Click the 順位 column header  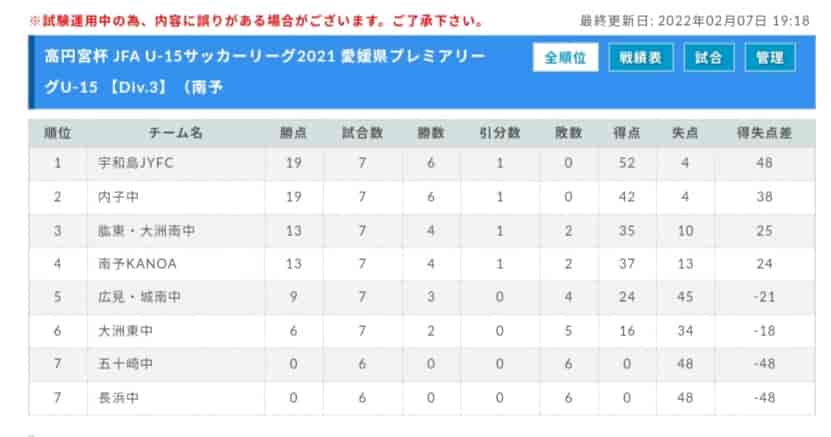(57, 133)
